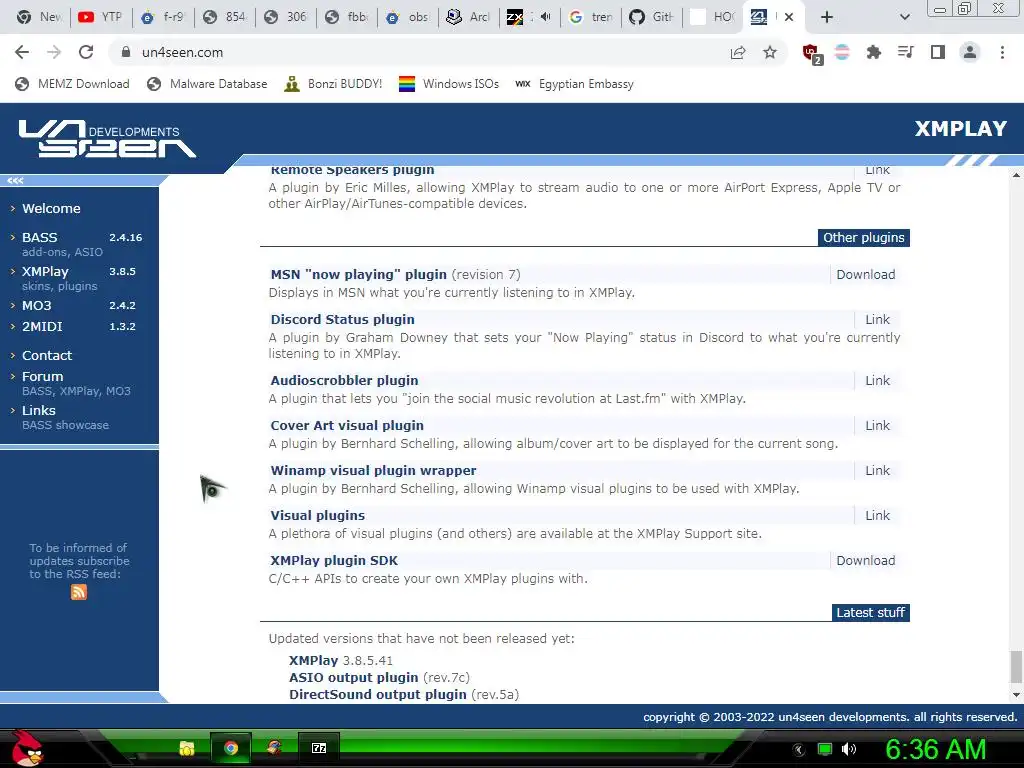Open the Angry Birds start button

click(27, 748)
